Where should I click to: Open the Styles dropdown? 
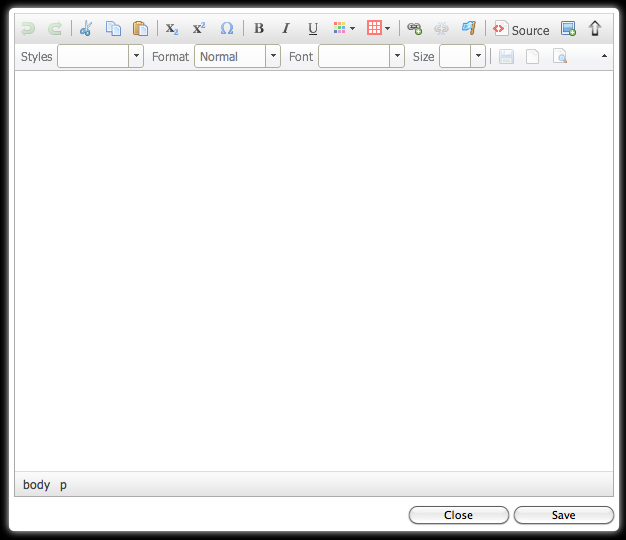100,56
